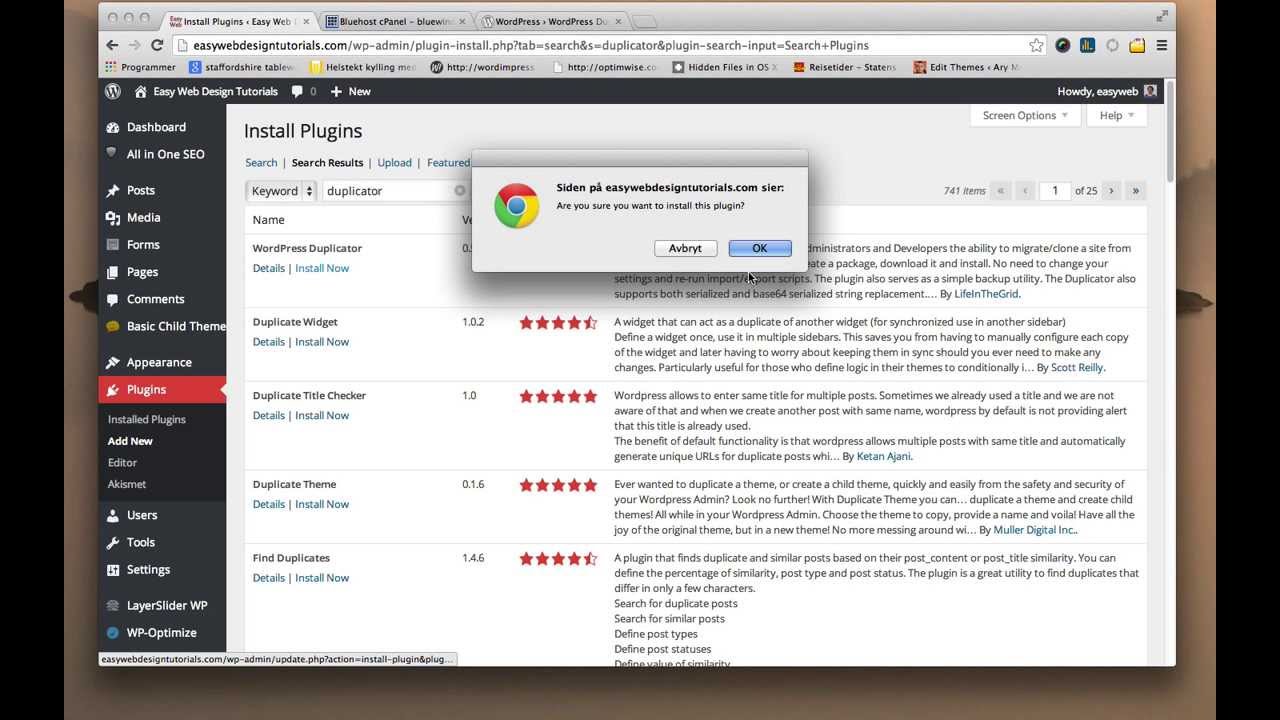Click OK in the confirm dialog
Viewport: 1280px width, 720px height.
[x=760, y=248]
